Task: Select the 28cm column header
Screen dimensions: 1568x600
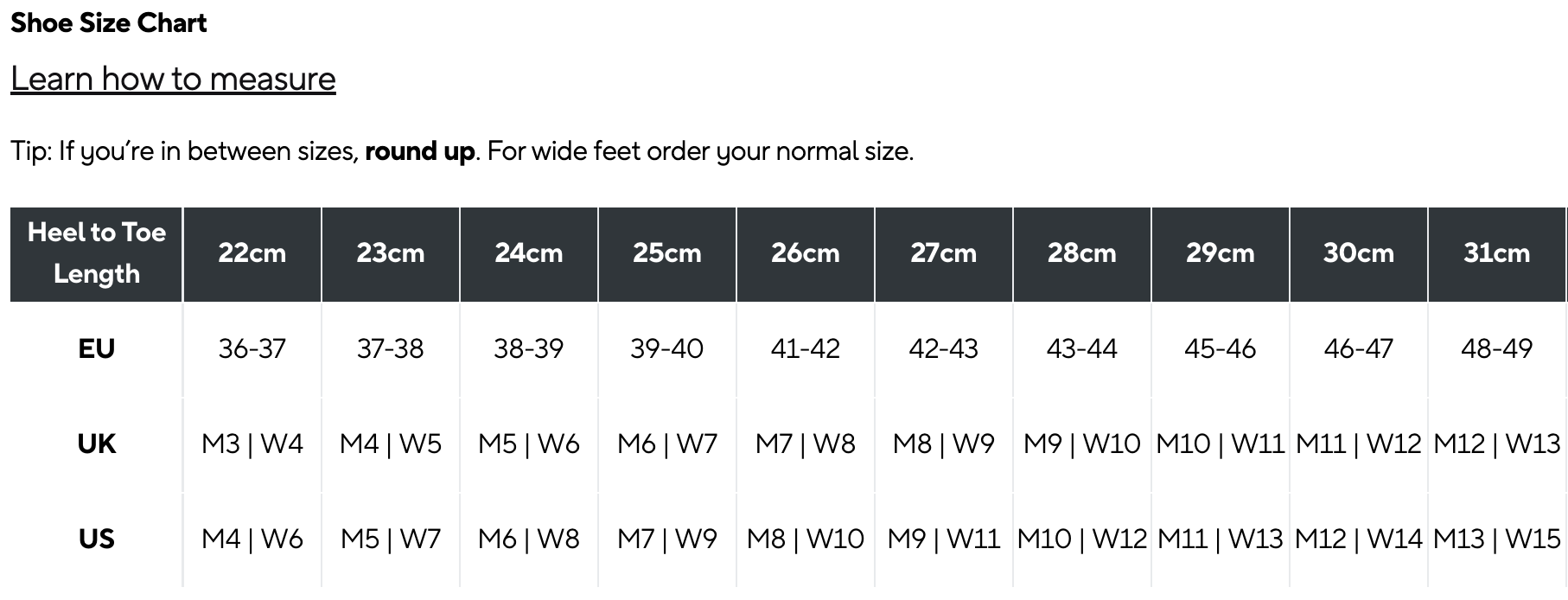Action: [x=1081, y=253]
